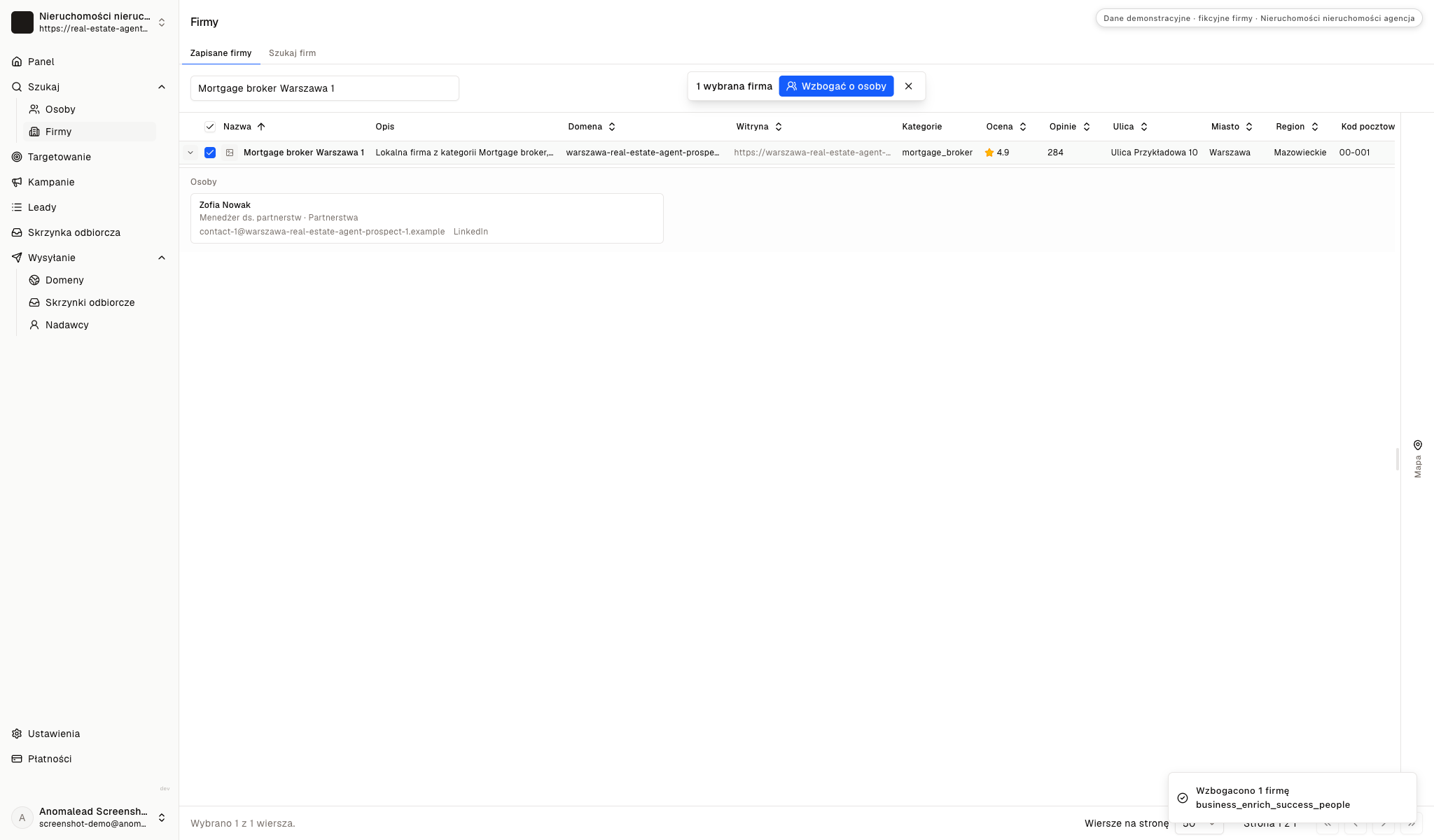Click the Firmy building icon in sidebar
The height and width of the screenshot is (840, 1434).
pos(34,132)
